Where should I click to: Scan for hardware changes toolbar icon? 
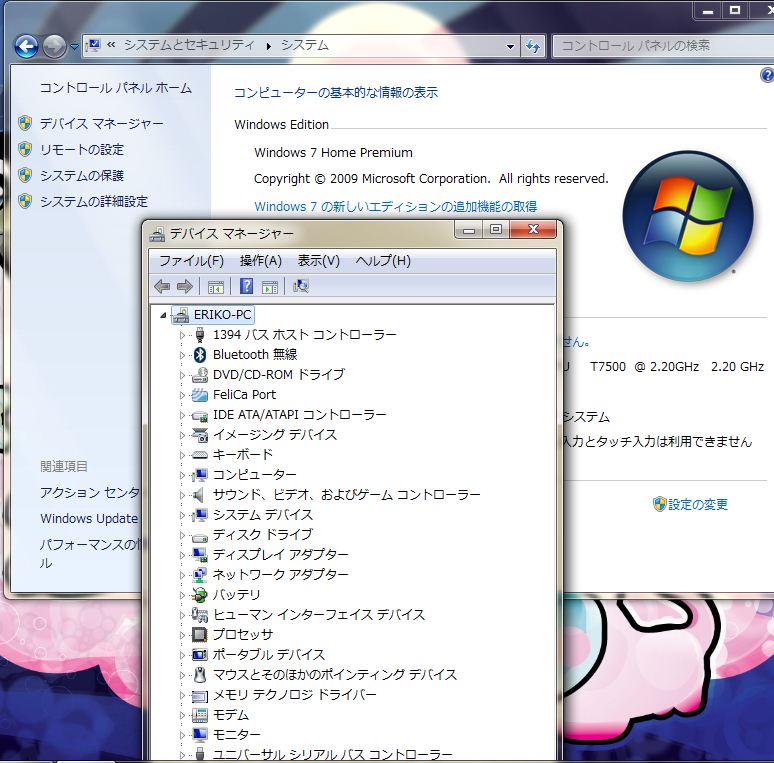click(x=301, y=286)
